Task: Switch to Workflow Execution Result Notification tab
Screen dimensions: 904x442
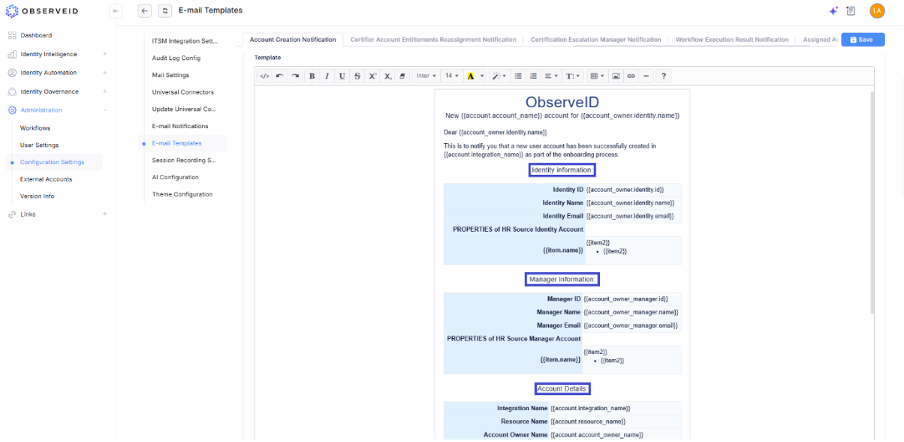Action: pyautogui.click(x=732, y=40)
